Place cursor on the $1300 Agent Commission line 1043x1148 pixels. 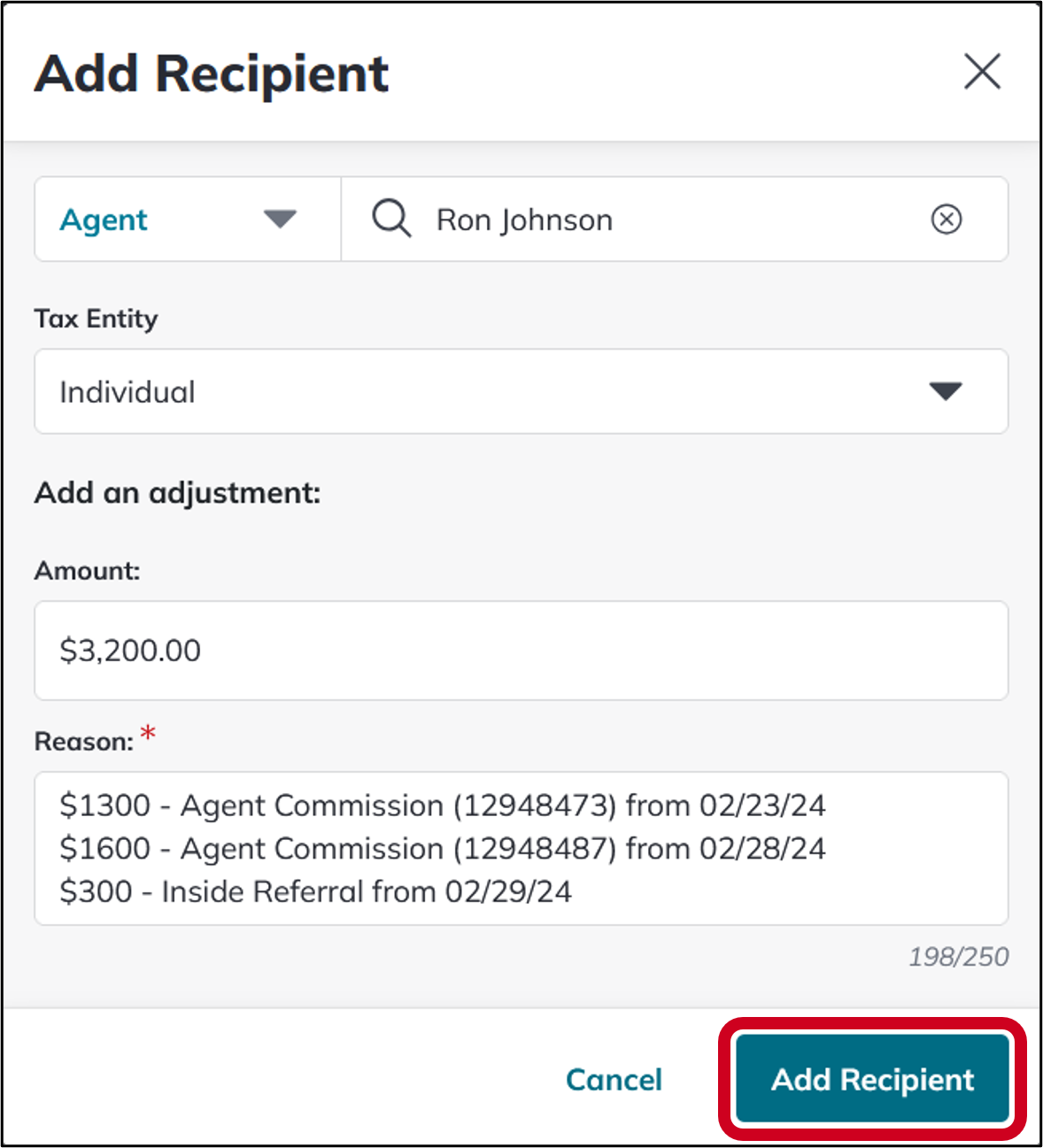point(442,805)
